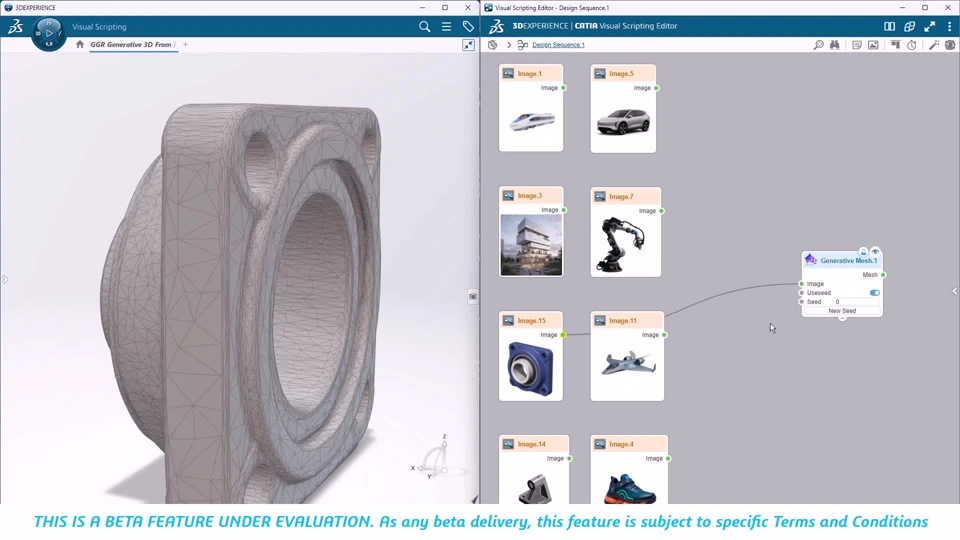Toggle the eye visibility icon on Generative Mesh.1
960x540 pixels.
875,252
